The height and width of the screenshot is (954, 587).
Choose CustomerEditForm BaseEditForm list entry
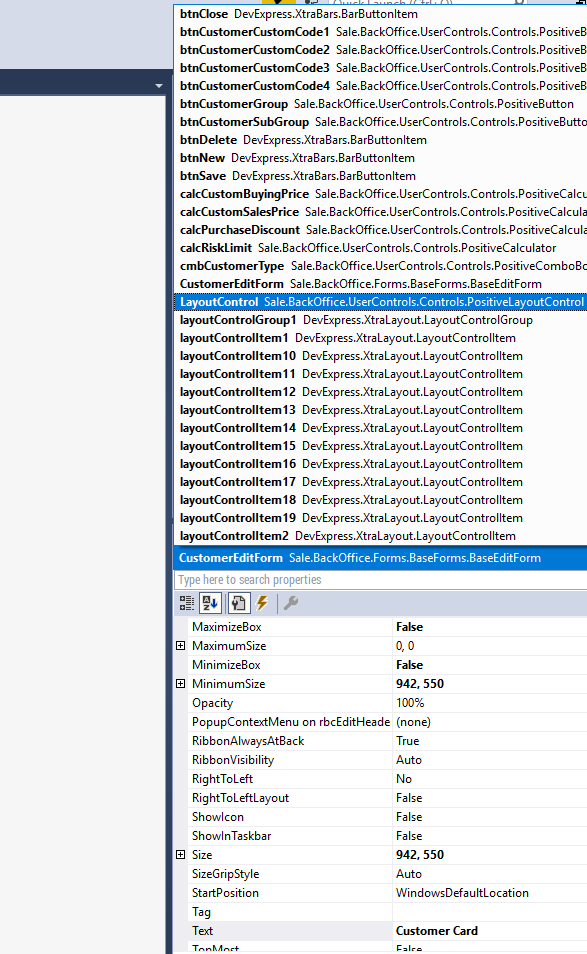[381, 284]
